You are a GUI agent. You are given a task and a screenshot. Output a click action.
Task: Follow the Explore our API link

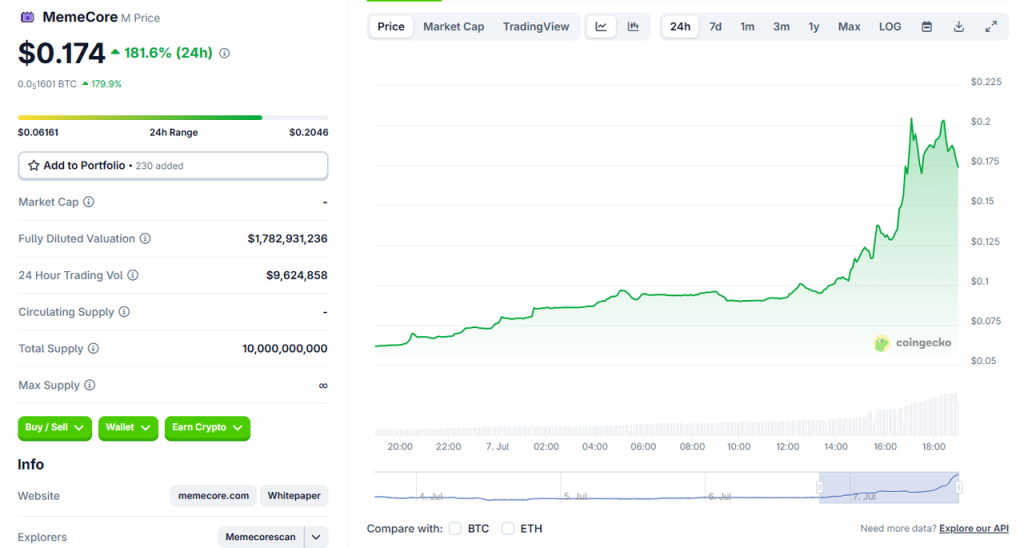point(974,528)
